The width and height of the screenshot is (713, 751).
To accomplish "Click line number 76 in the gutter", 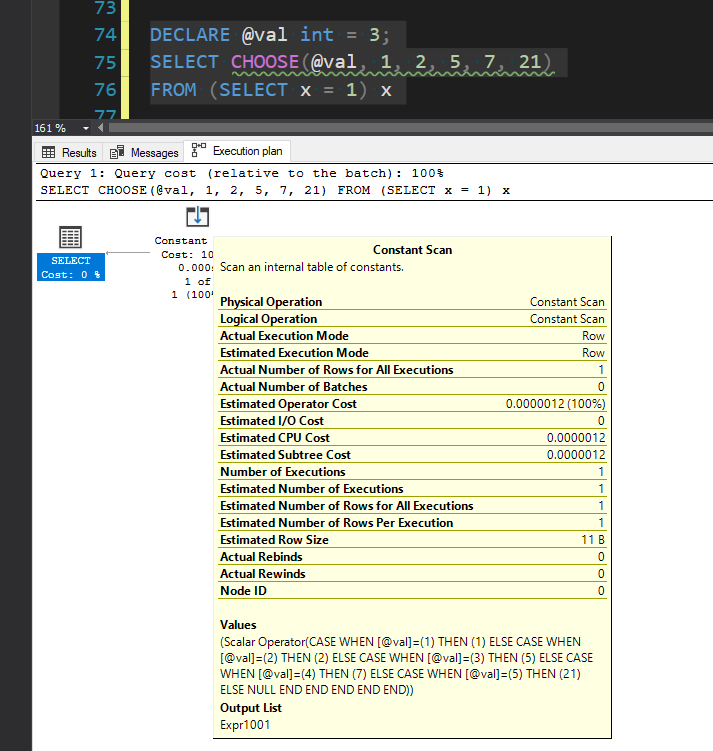I will click(x=105, y=90).
